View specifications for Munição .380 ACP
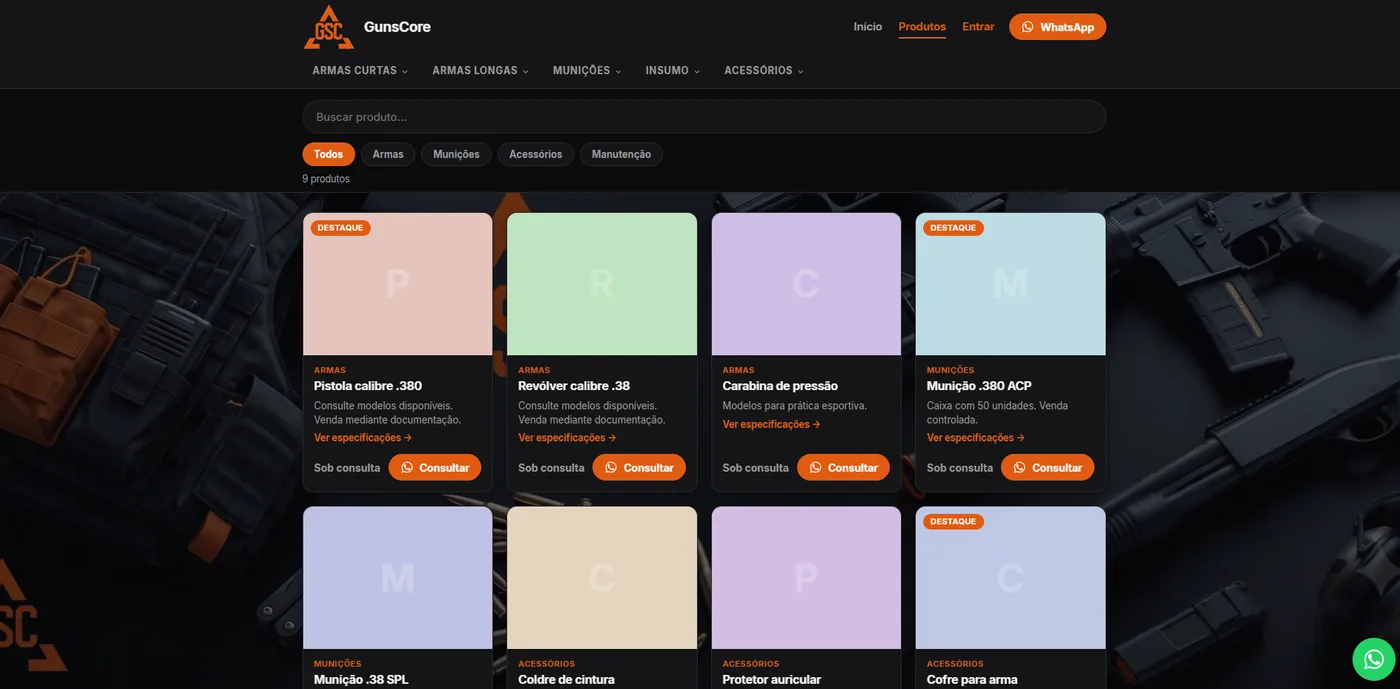 pos(976,438)
